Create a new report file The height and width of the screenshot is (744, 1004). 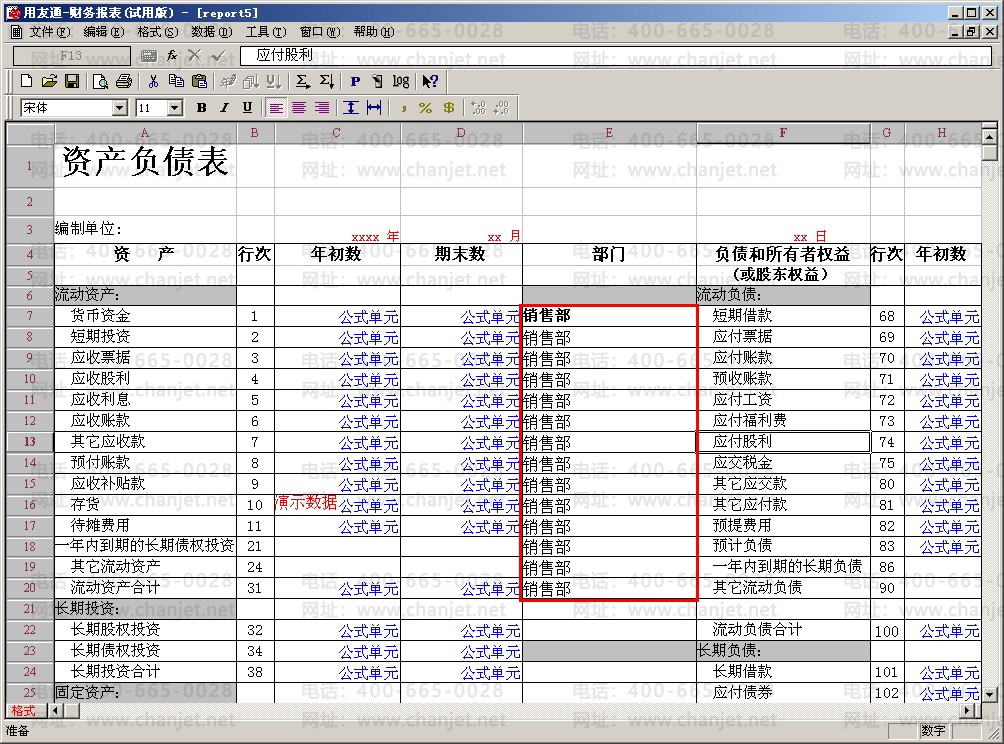coord(26,81)
